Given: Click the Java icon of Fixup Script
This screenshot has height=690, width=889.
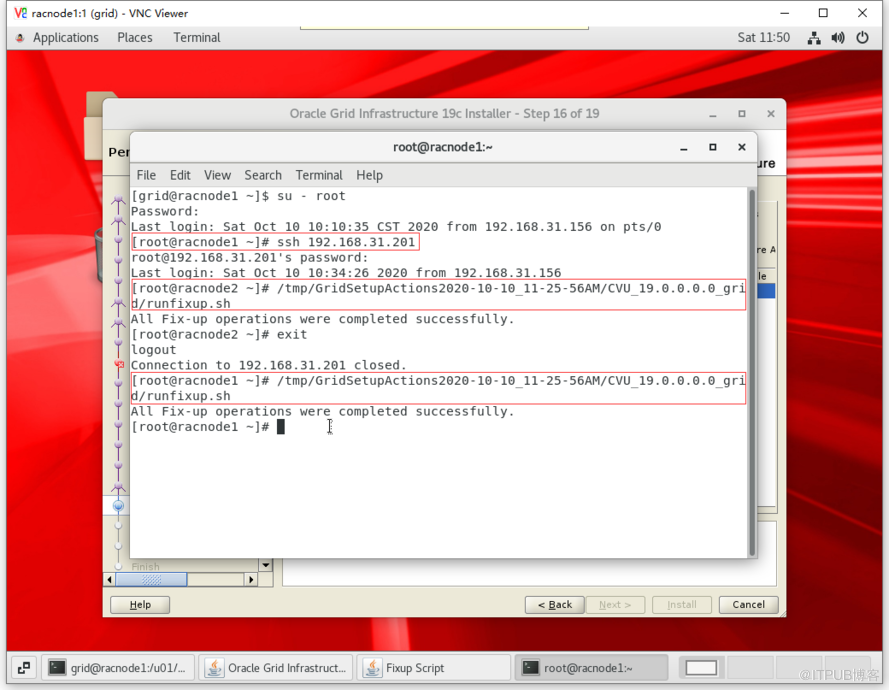Looking at the screenshot, I should tap(372, 668).
